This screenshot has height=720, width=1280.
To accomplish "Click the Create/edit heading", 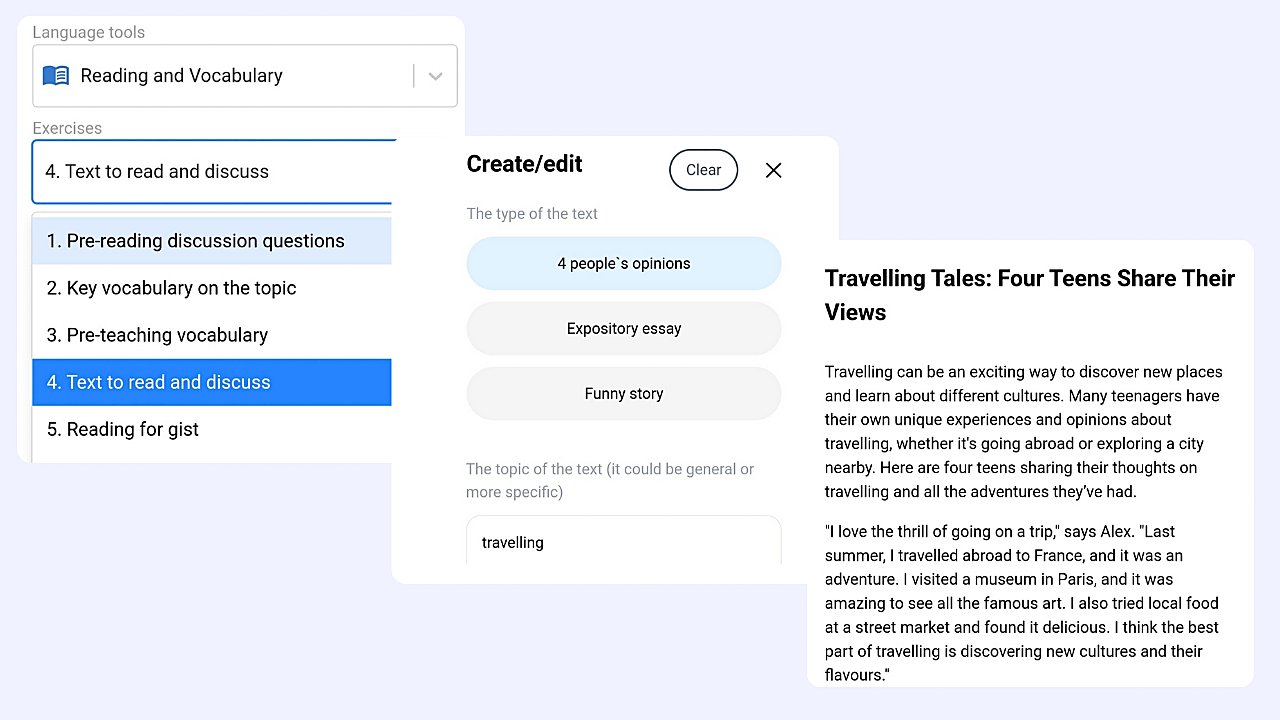I will tap(525, 164).
